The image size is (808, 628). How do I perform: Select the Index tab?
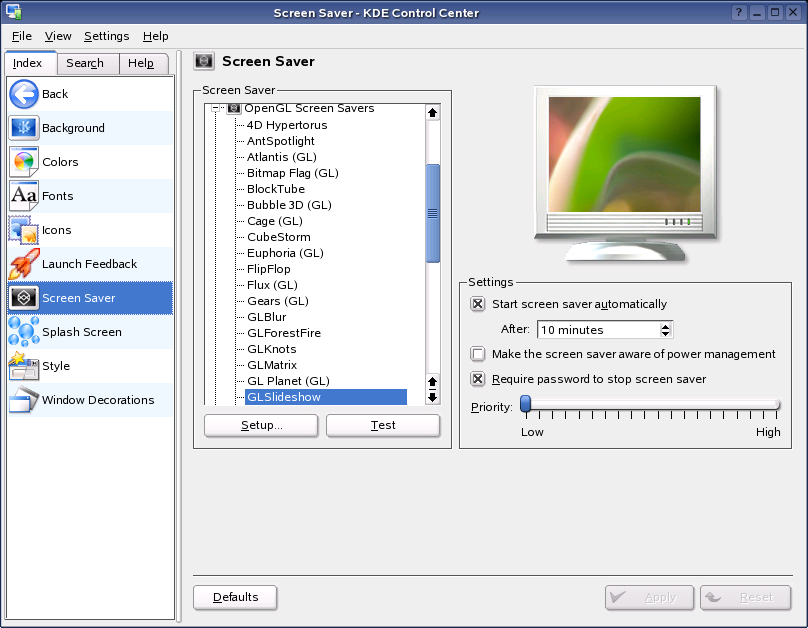coord(30,63)
